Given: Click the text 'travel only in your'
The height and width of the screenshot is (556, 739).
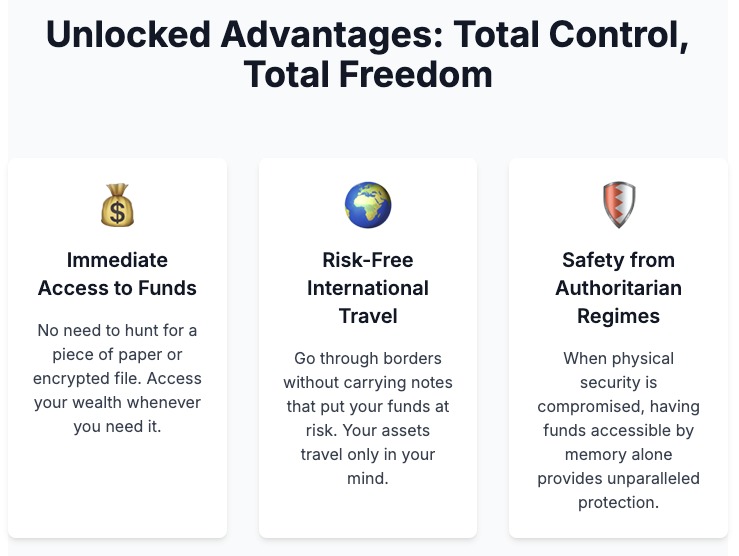Looking at the screenshot, I should tap(368, 454).
